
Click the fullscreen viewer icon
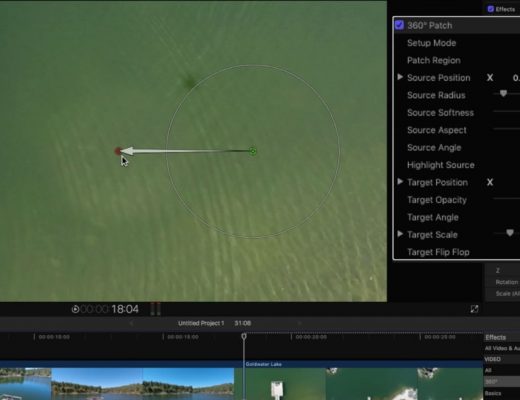pos(474,309)
